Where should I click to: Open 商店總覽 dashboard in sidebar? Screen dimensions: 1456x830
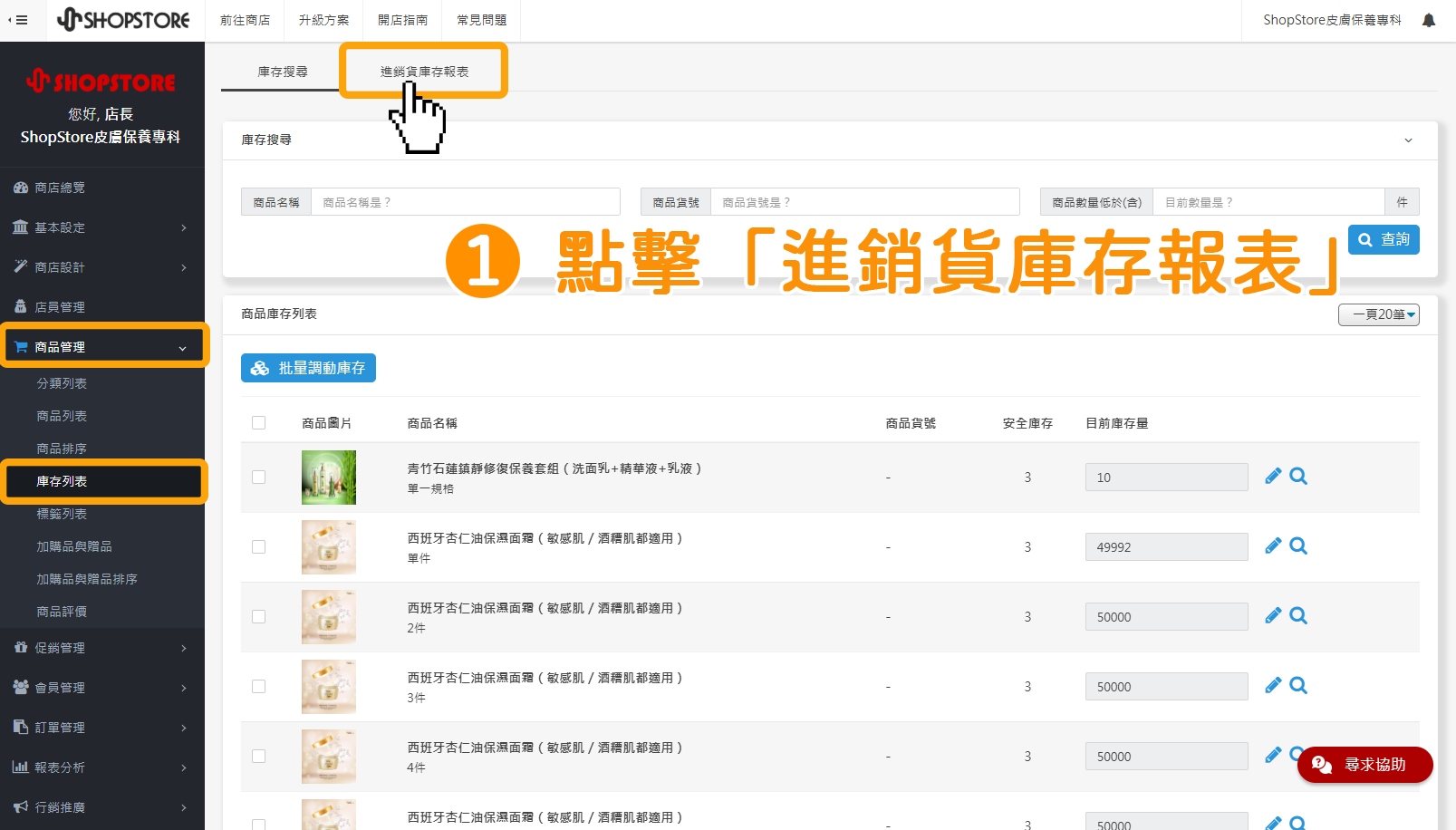pos(102,188)
